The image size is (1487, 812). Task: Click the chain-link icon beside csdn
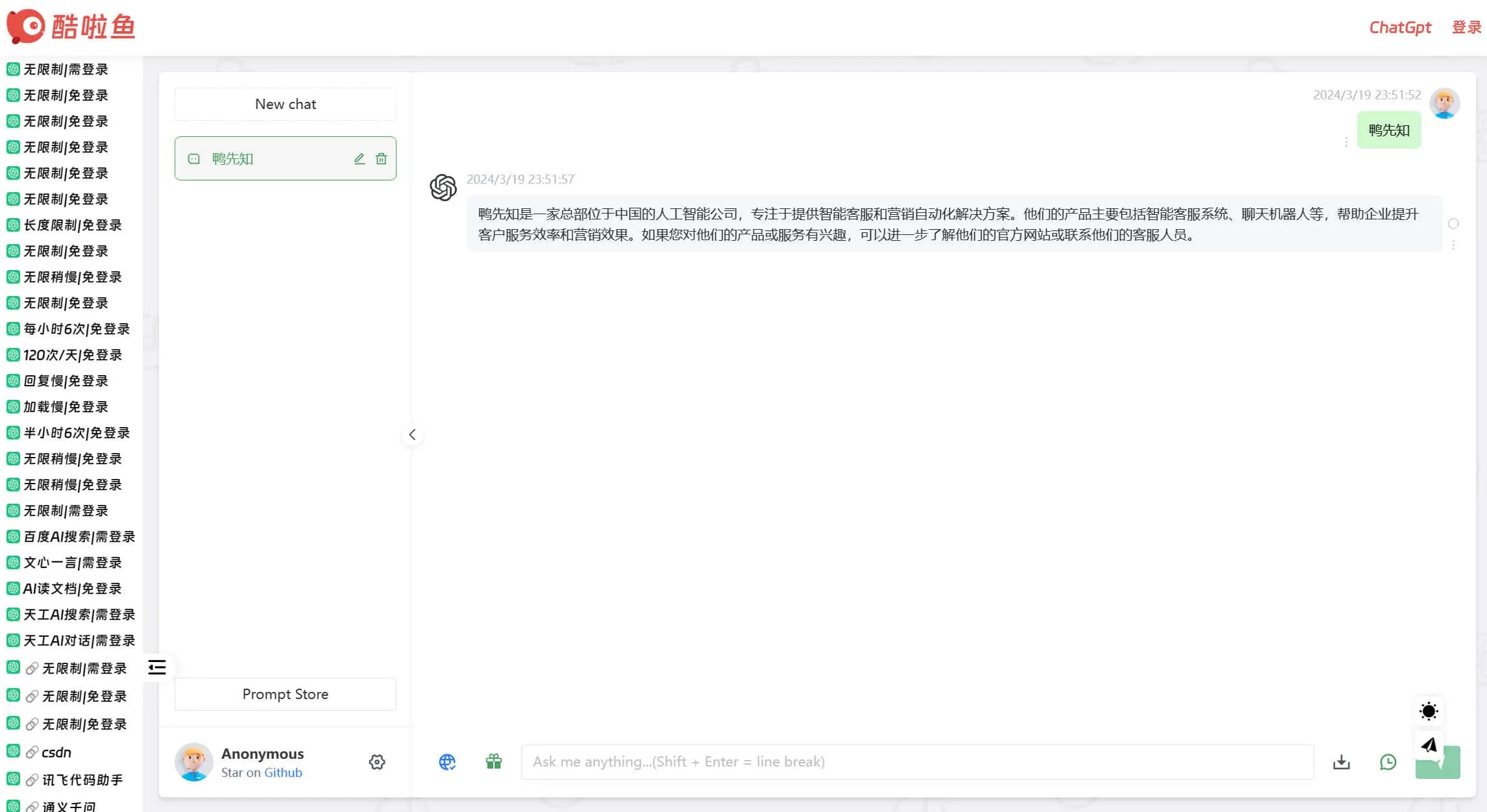(x=32, y=752)
